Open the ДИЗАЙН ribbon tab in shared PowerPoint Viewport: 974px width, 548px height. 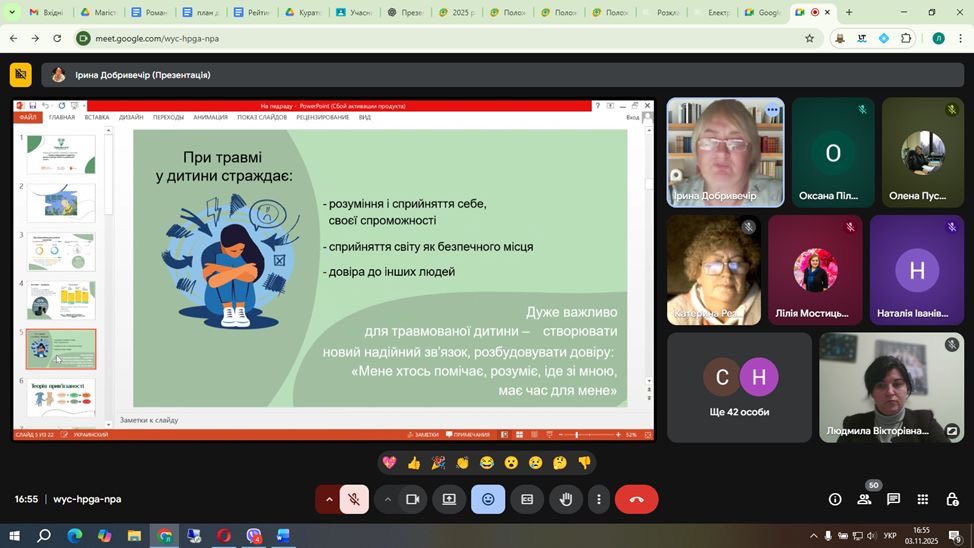[x=131, y=117]
